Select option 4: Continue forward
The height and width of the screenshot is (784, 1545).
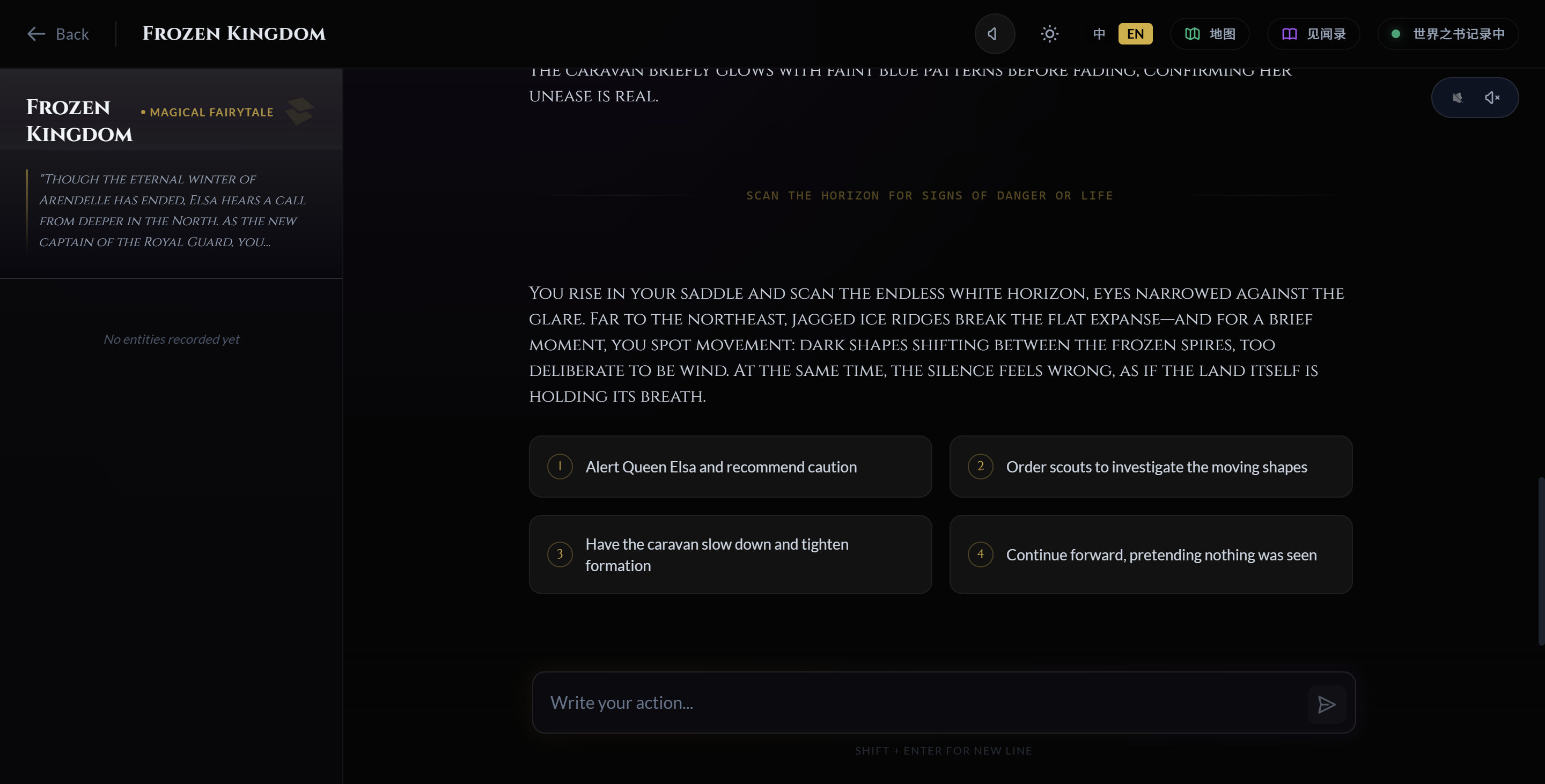click(x=1150, y=554)
